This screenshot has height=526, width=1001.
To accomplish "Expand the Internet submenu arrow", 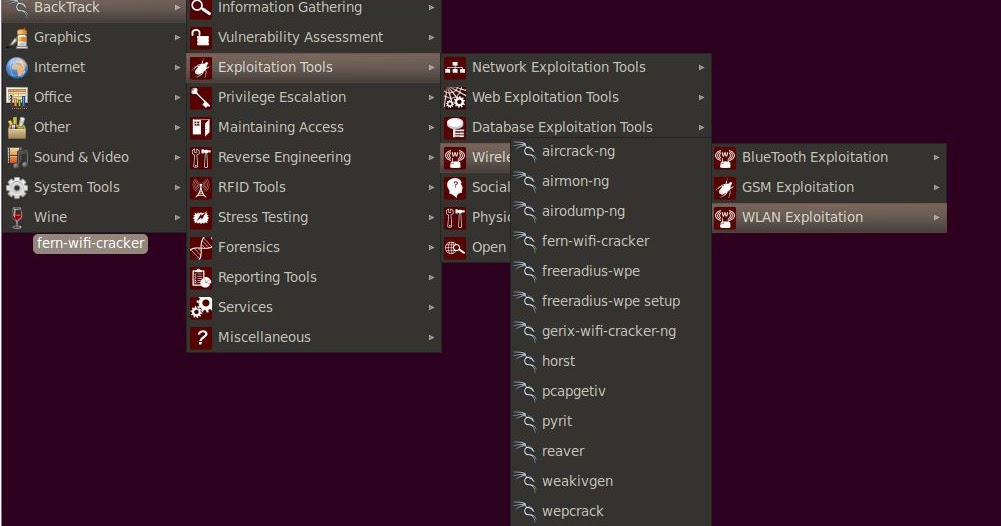I will tap(177, 67).
